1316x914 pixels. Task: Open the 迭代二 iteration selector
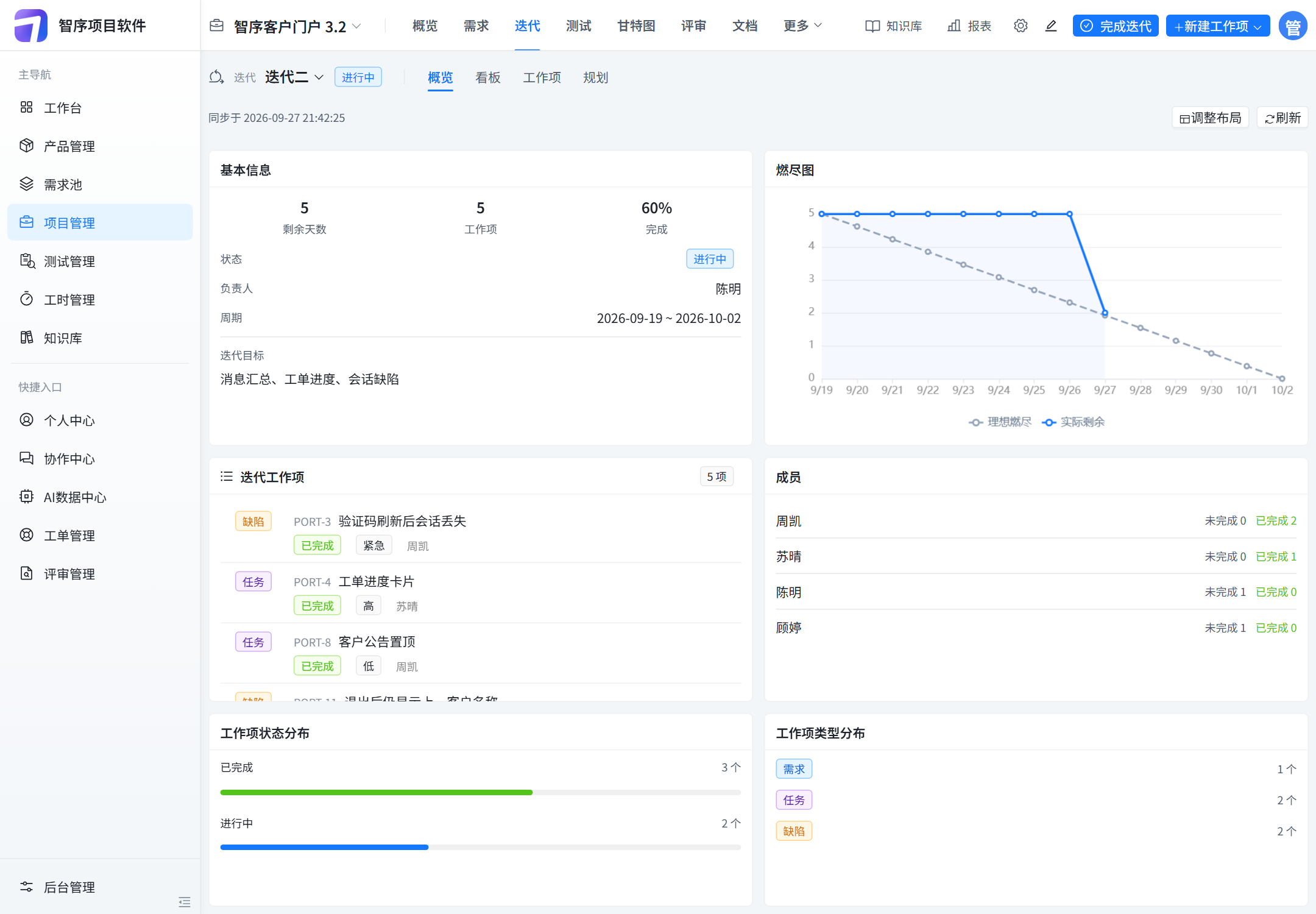tap(294, 77)
